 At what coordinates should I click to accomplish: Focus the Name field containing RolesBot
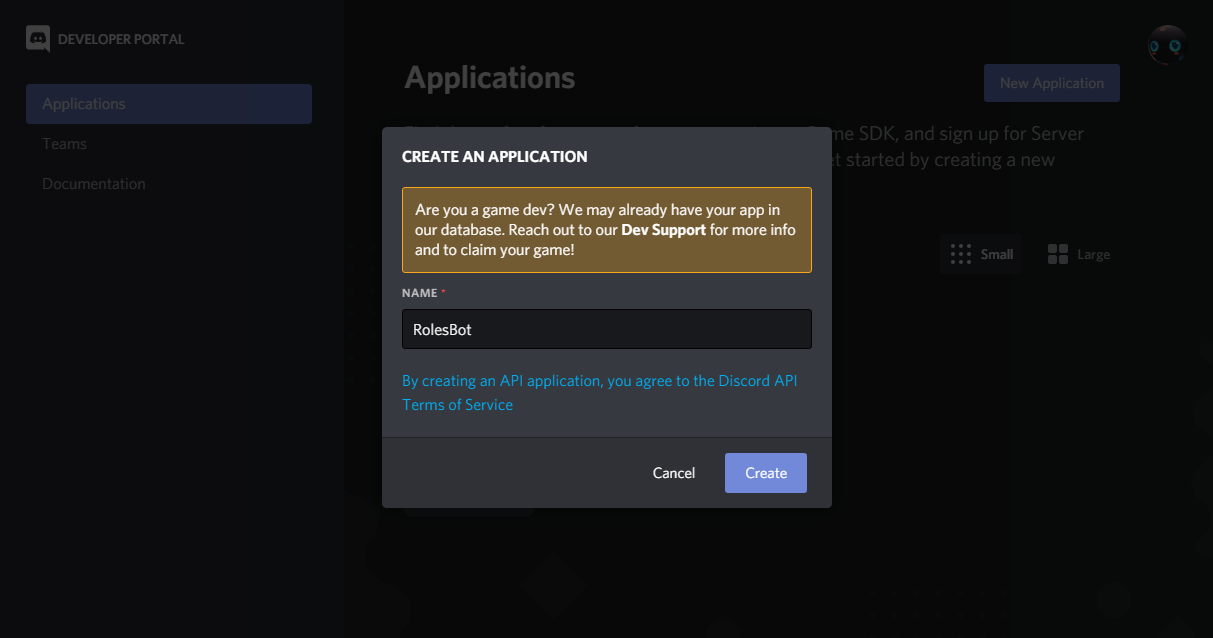(x=607, y=329)
